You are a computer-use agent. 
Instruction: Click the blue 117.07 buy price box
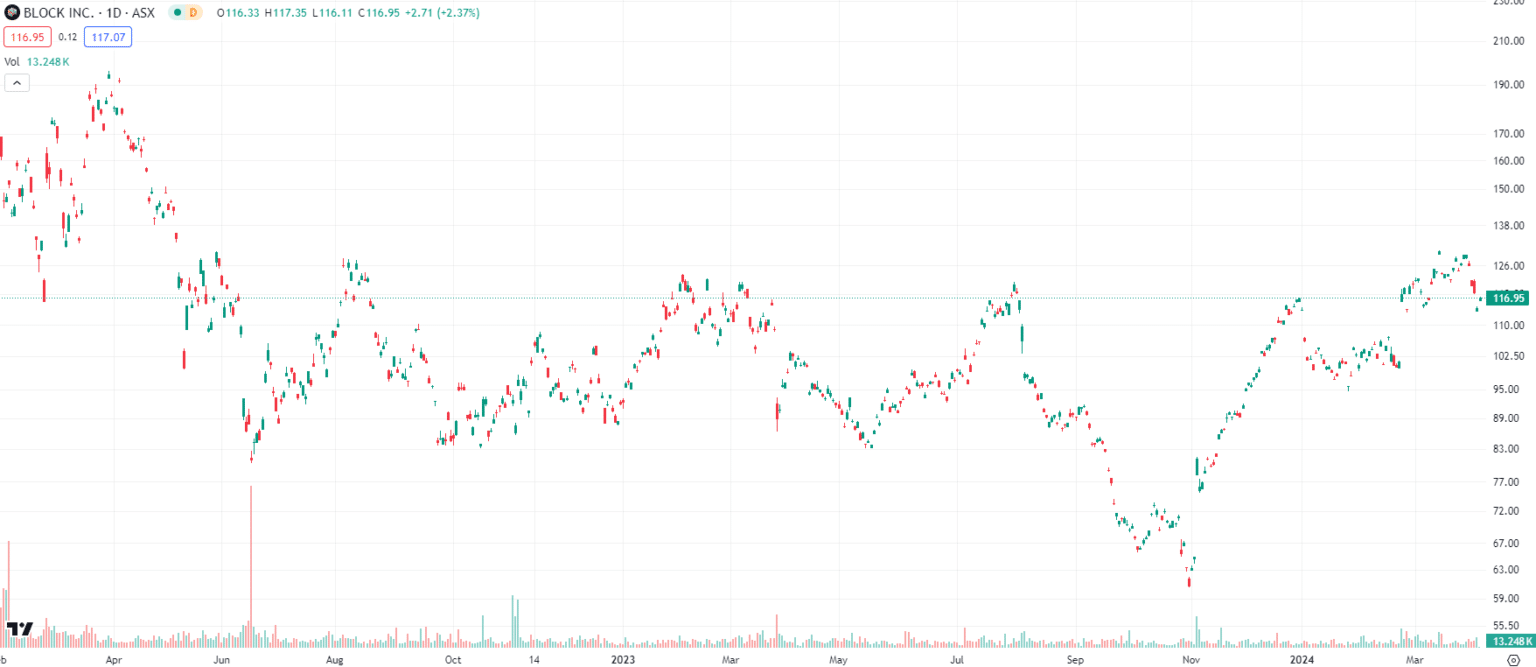[108, 36]
